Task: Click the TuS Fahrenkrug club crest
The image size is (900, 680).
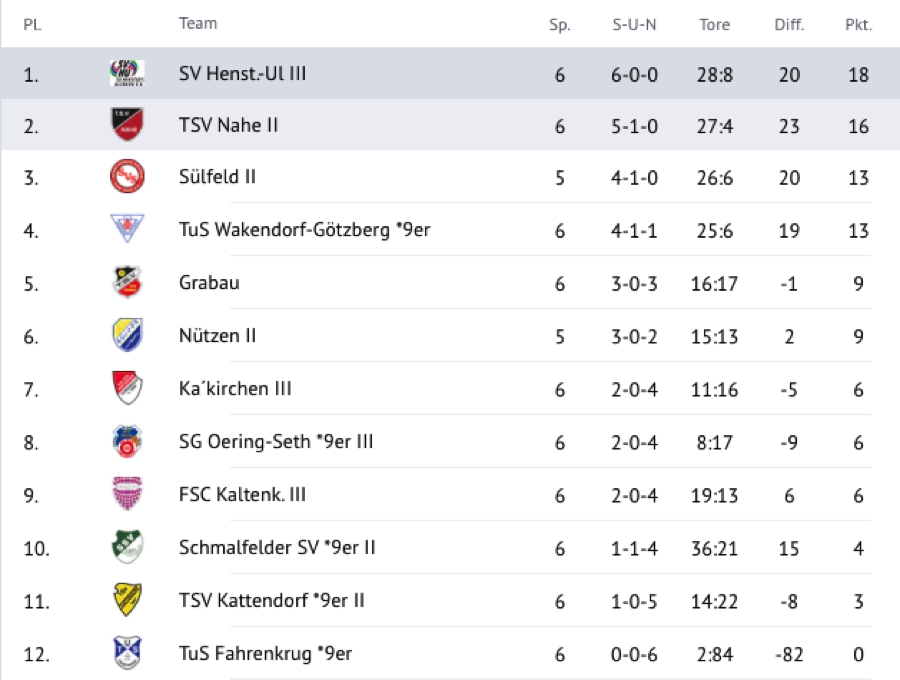Action: pos(127,653)
